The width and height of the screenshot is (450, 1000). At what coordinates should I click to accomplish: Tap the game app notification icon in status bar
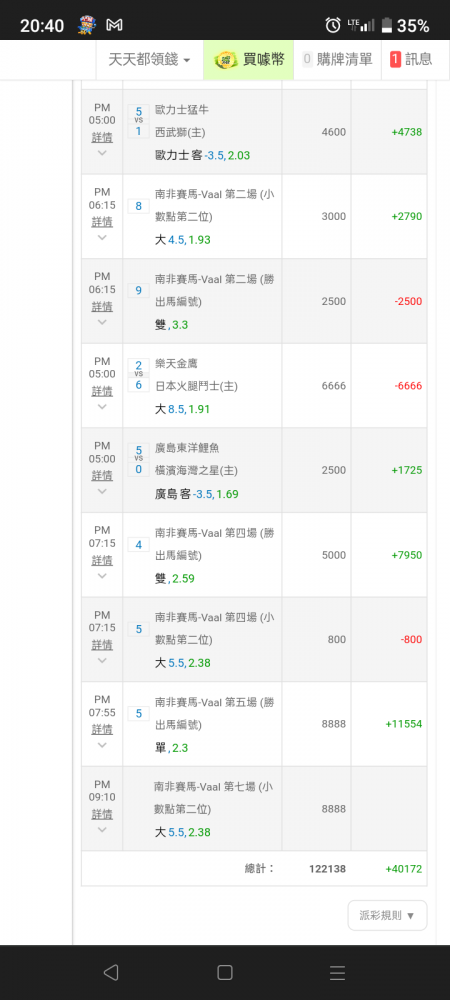coord(86,26)
